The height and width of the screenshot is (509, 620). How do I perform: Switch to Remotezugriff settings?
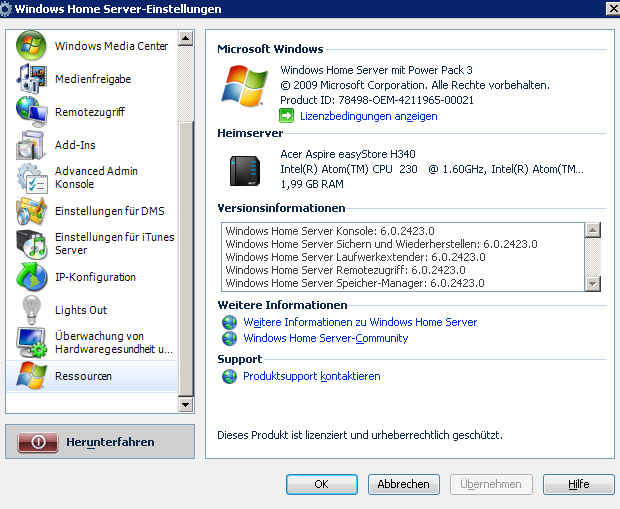point(92,112)
